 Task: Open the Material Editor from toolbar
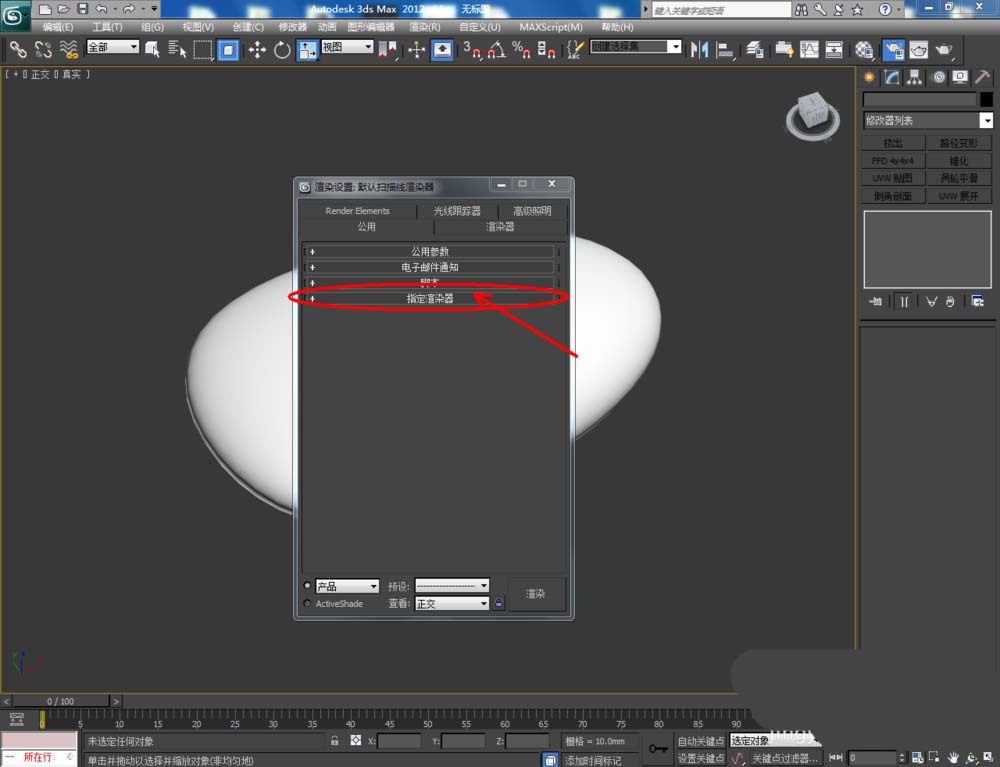tap(863, 49)
